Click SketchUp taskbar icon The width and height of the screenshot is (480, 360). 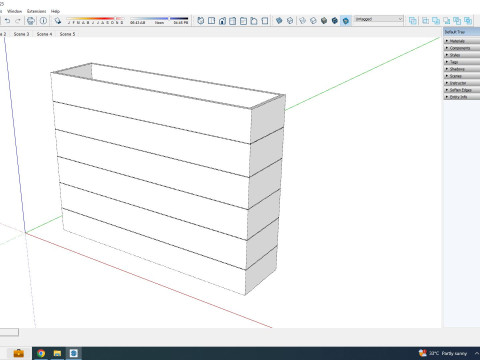coord(74,353)
